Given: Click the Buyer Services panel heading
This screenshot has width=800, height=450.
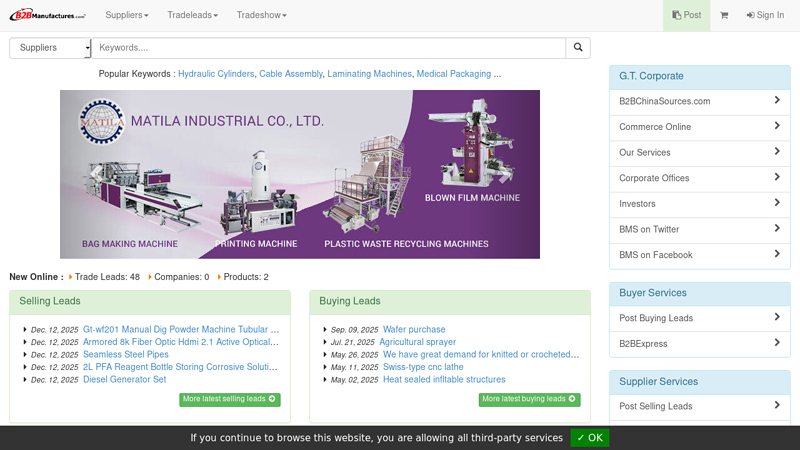Looking at the screenshot, I should pos(653,293).
